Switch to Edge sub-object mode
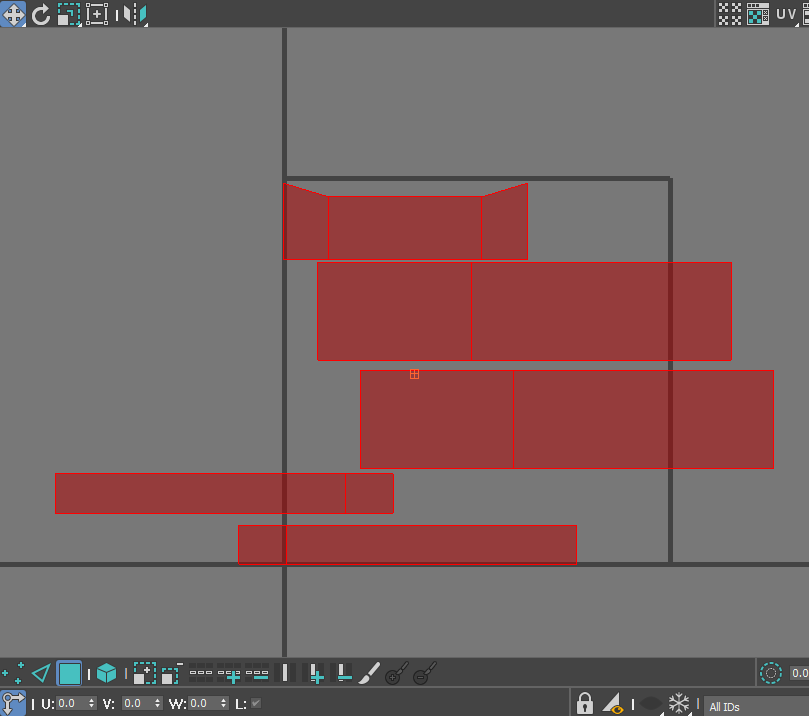Viewport: 809px width, 716px height. [41, 673]
